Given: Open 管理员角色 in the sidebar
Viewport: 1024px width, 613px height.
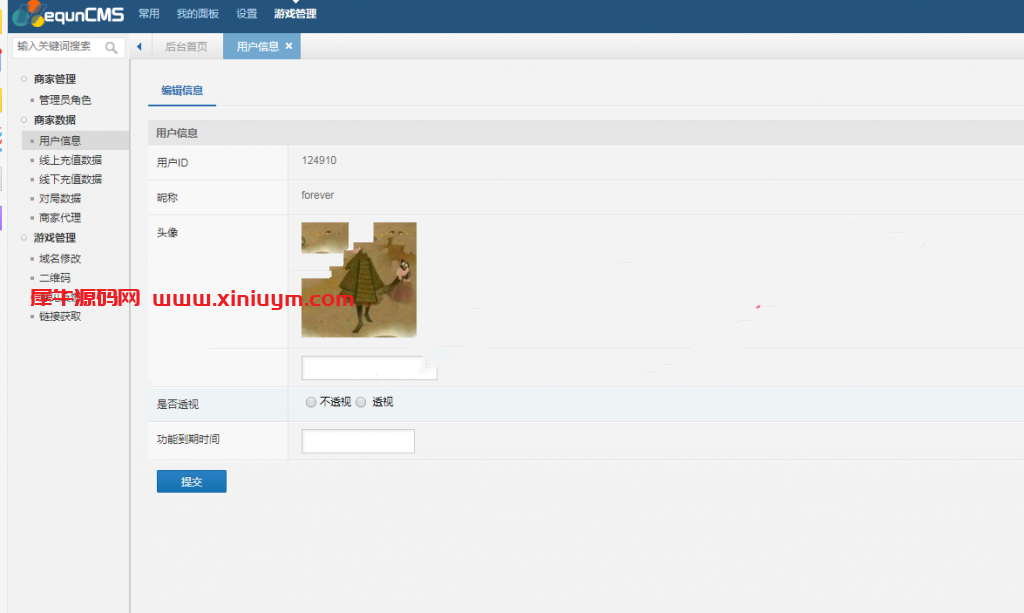Looking at the screenshot, I should 65,100.
